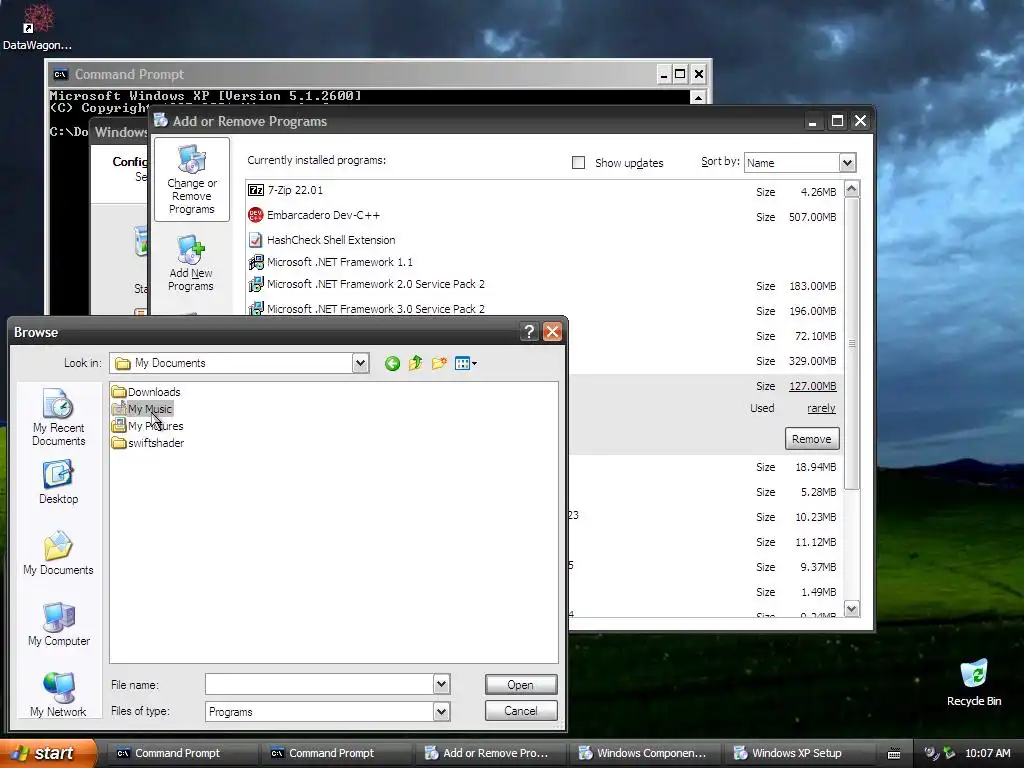
Task: Click Command Prompt scrollbar up arrow
Action: (x=698, y=98)
